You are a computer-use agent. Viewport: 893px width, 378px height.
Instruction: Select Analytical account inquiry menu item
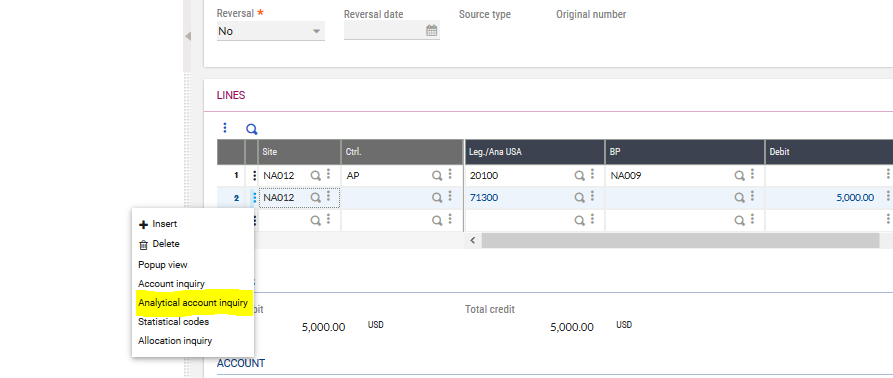click(193, 303)
